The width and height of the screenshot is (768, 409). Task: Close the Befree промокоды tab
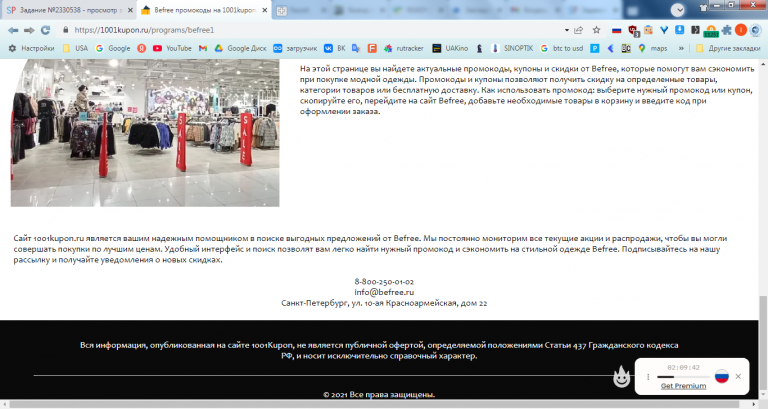tap(264, 10)
